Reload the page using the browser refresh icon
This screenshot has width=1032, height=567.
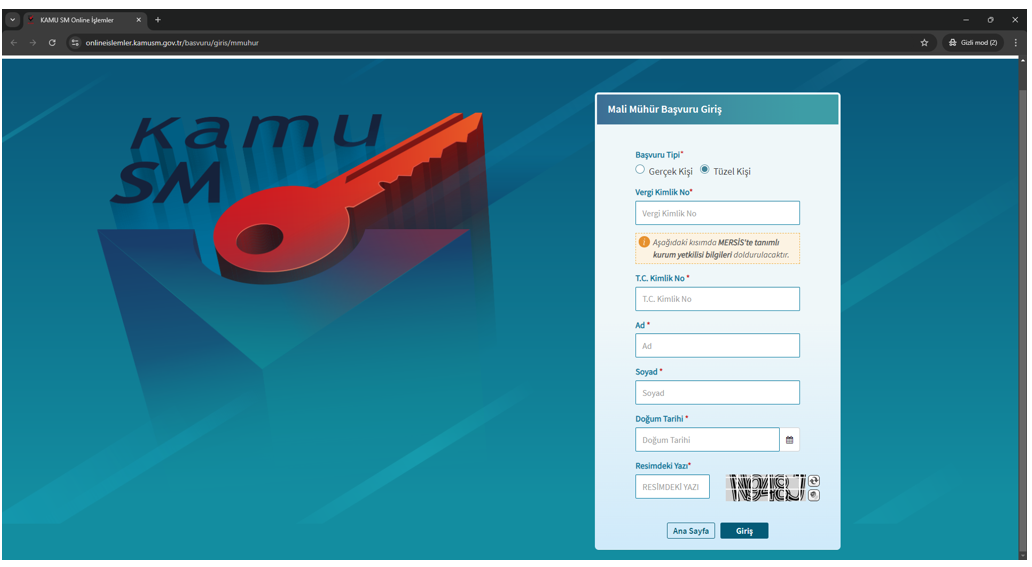coord(52,43)
